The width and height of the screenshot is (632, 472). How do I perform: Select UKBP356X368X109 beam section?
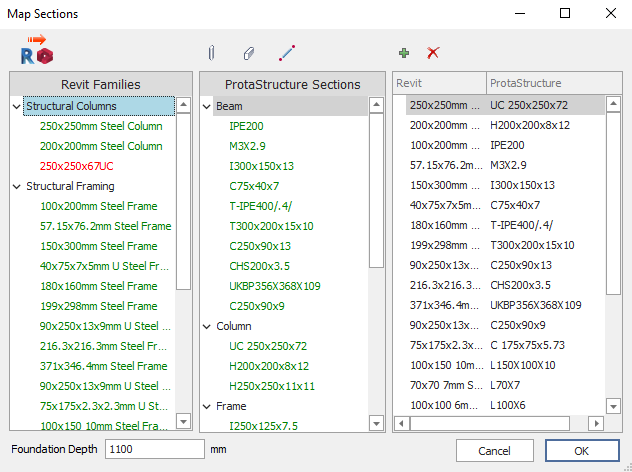click(272, 286)
